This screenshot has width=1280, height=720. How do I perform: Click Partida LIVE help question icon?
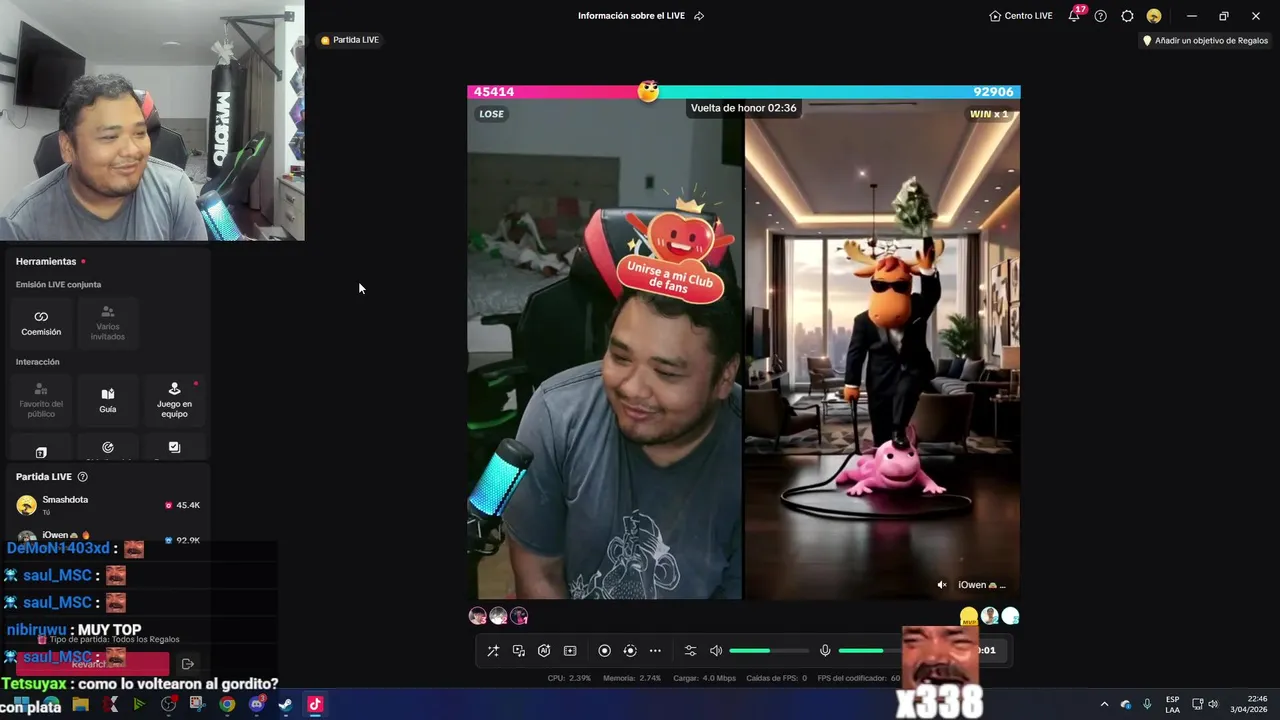(83, 477)
